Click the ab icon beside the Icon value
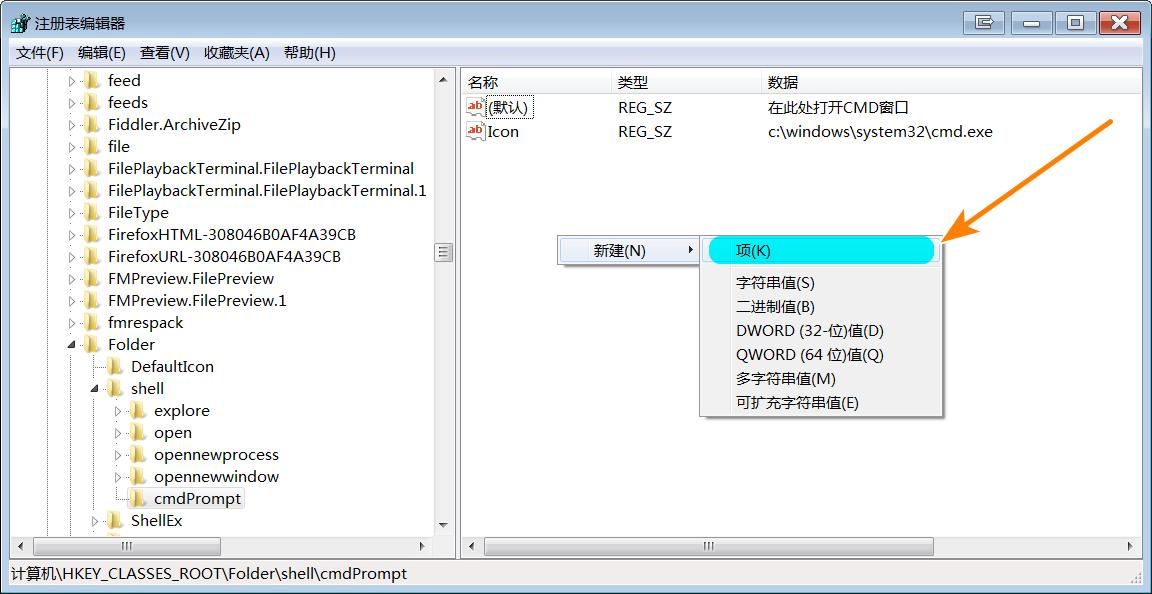 [474, 131]
